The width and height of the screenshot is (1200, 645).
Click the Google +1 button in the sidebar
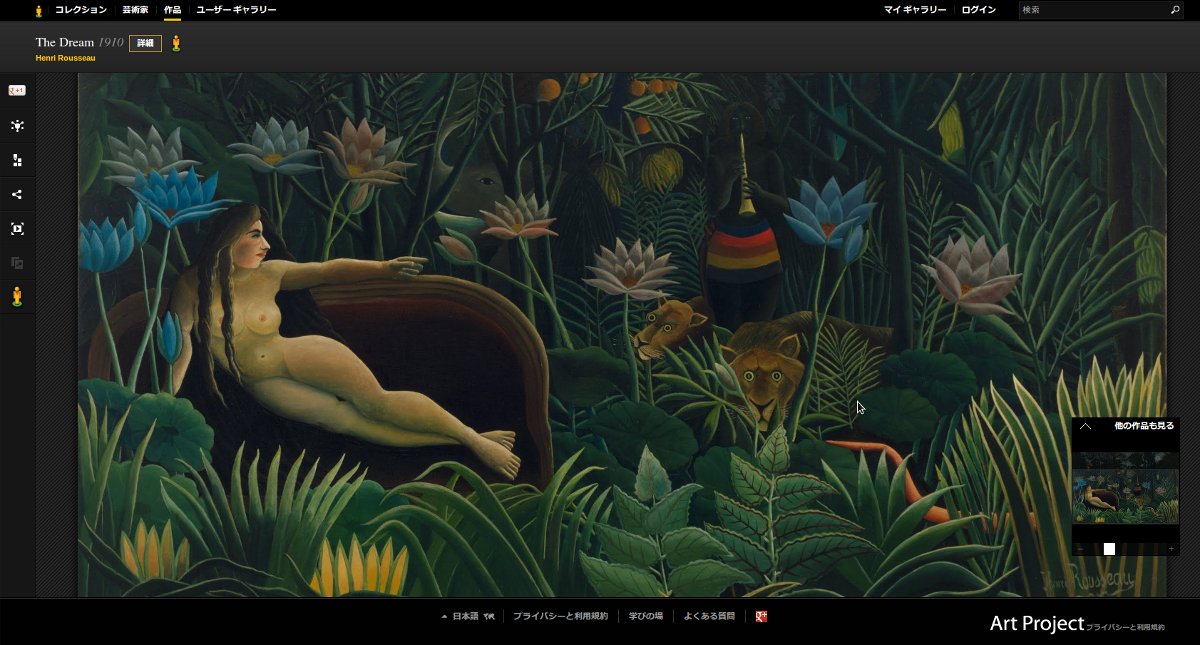(x=17, y=90)
